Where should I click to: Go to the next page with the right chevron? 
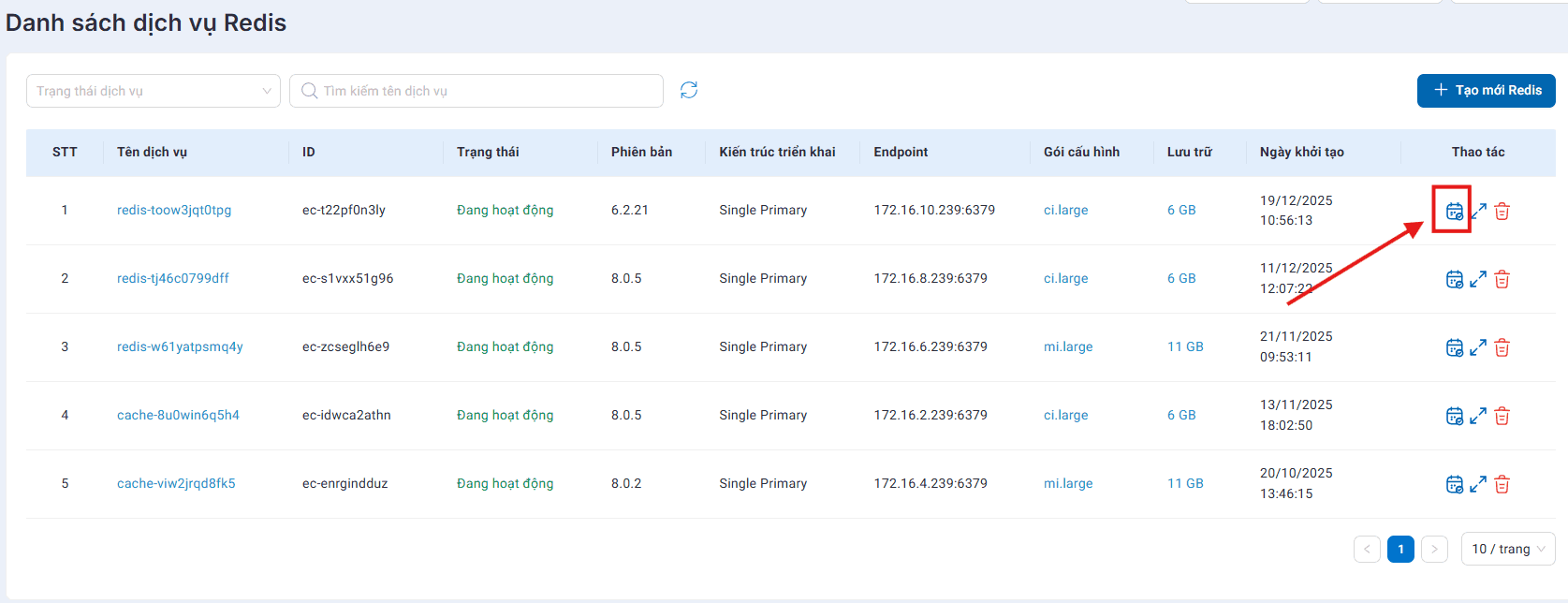click(1434, 549)
